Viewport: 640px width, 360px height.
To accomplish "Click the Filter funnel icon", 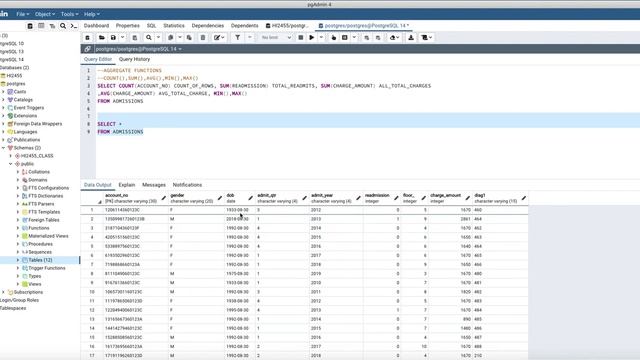I will point(238,38).
